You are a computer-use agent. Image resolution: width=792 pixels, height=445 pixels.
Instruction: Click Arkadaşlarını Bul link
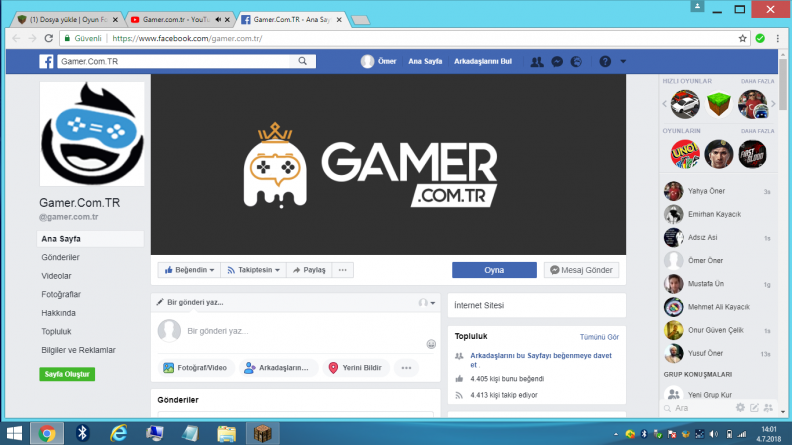[x=482, y=61]
